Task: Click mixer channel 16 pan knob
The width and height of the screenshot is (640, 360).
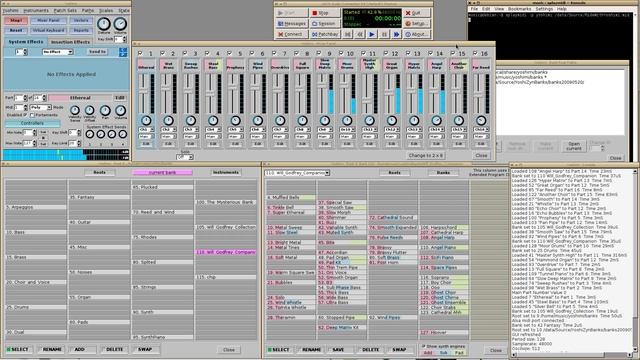Action: (x=481, y=120)
